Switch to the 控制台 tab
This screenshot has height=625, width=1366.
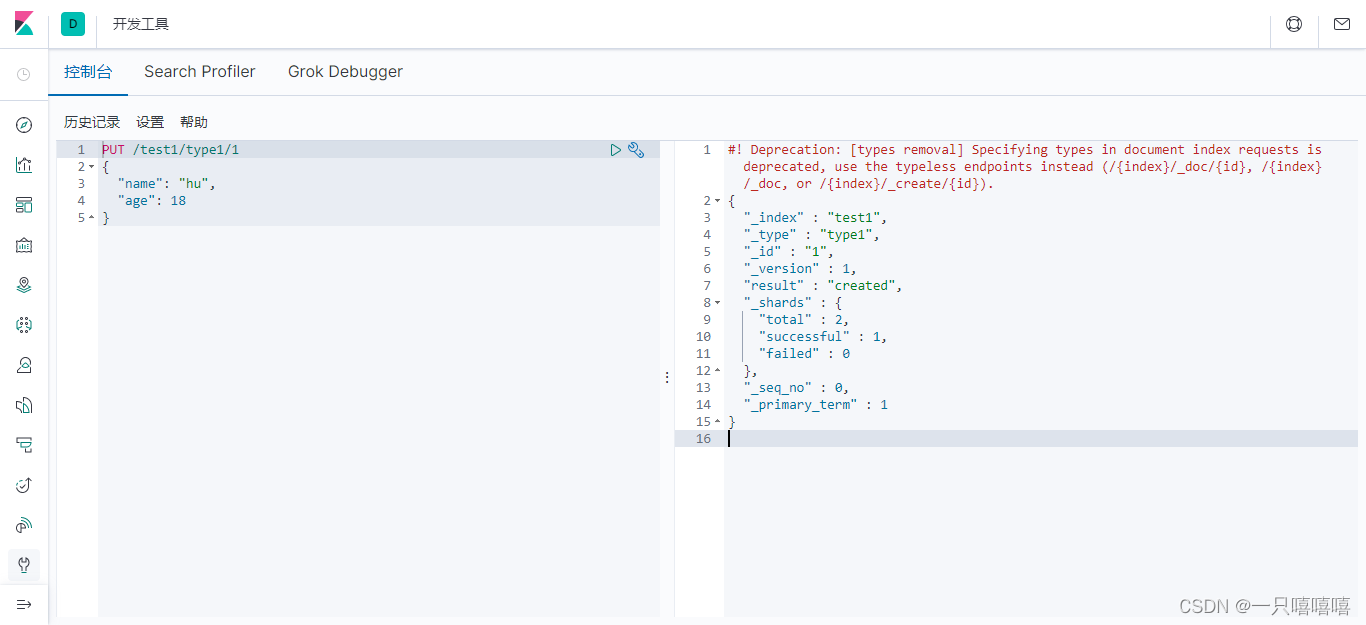click(88, 72)
